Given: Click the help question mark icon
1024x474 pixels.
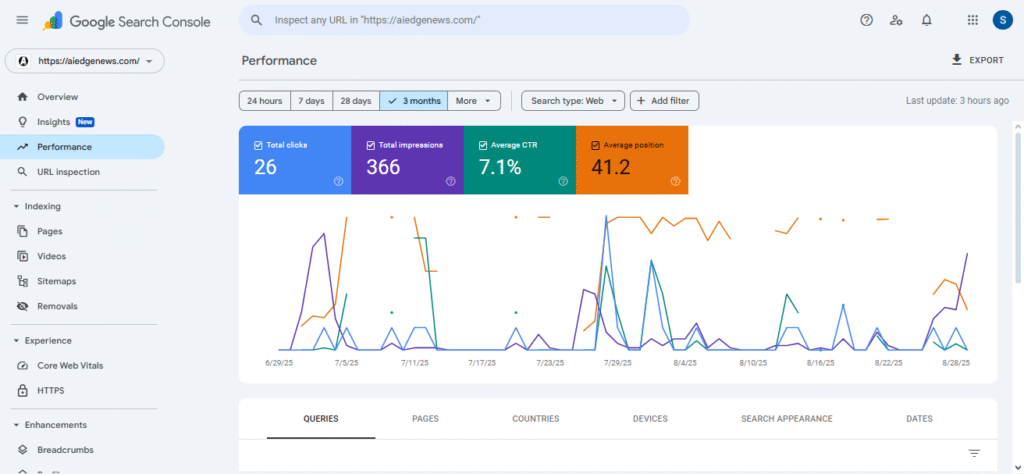Looking at the screenshot, I should click(867, 20).
